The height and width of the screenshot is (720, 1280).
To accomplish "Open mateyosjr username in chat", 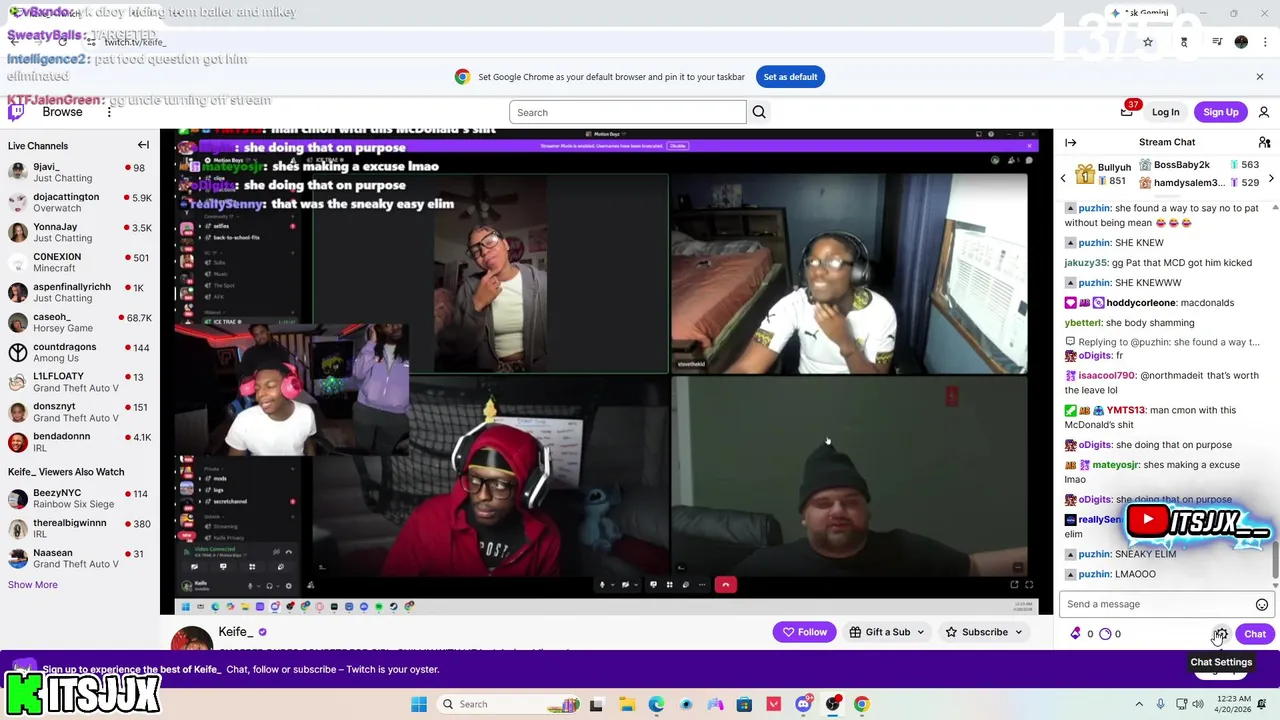I will pos(1115,465).
